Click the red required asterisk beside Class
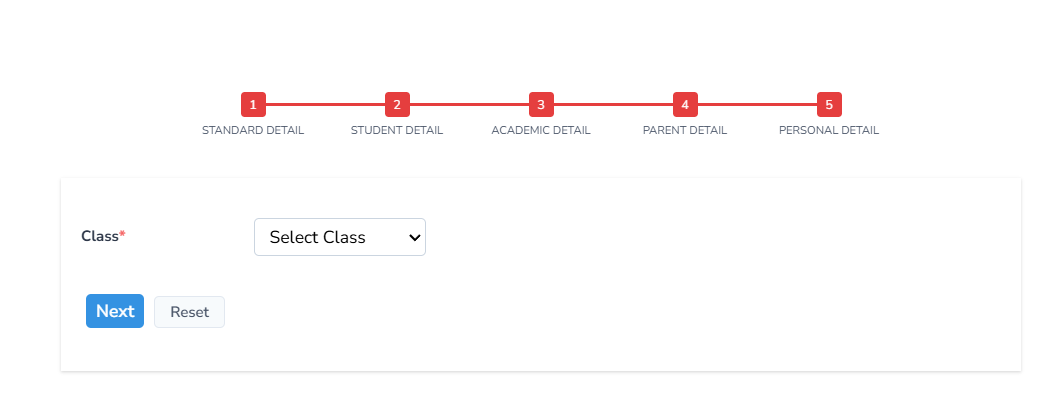 [123, 234]
